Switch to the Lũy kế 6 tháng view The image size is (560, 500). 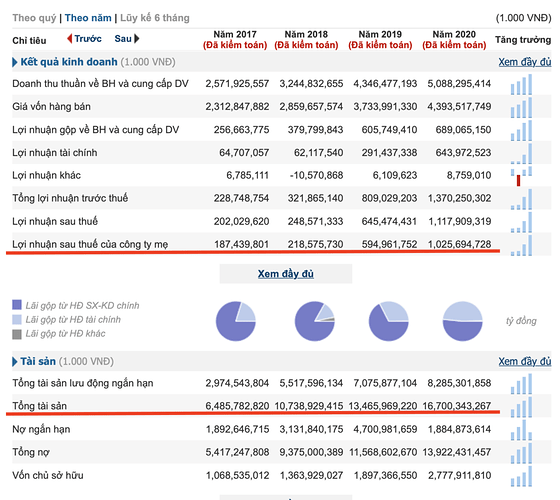(155, 18)
